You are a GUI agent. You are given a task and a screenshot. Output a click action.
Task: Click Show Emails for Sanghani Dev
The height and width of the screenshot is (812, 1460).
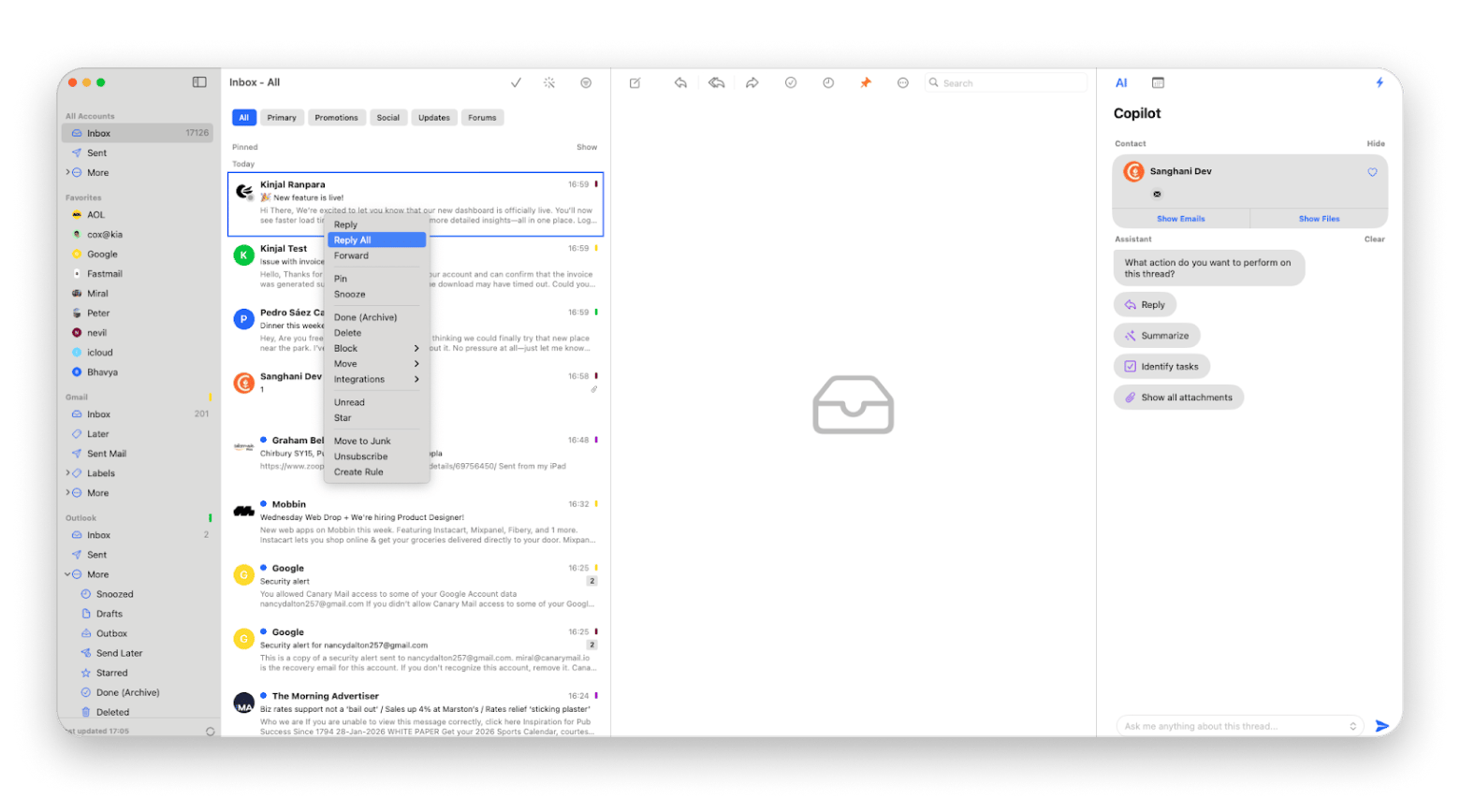click(1180, 217)
